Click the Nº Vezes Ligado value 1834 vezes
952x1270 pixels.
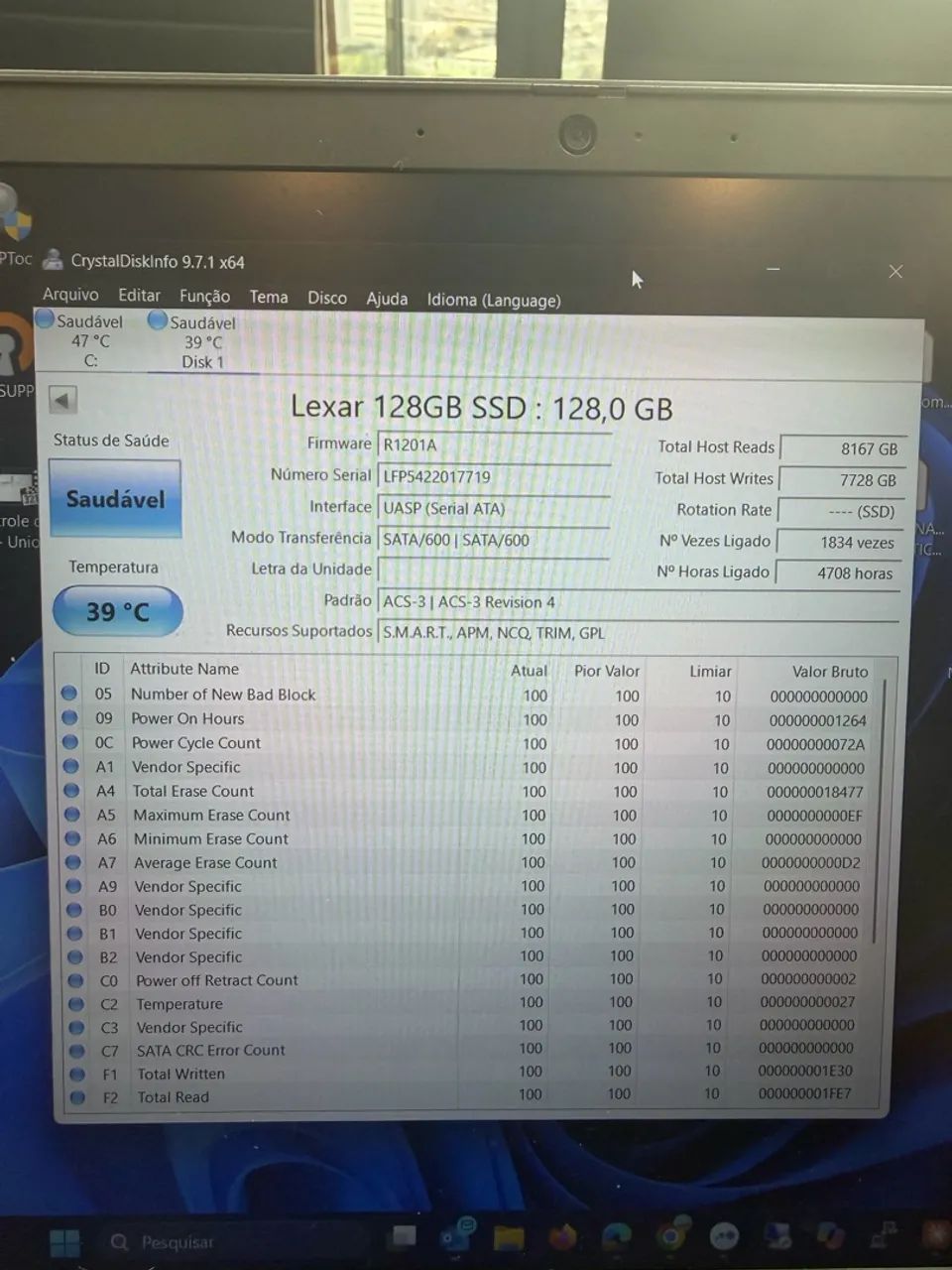[839, 543]
